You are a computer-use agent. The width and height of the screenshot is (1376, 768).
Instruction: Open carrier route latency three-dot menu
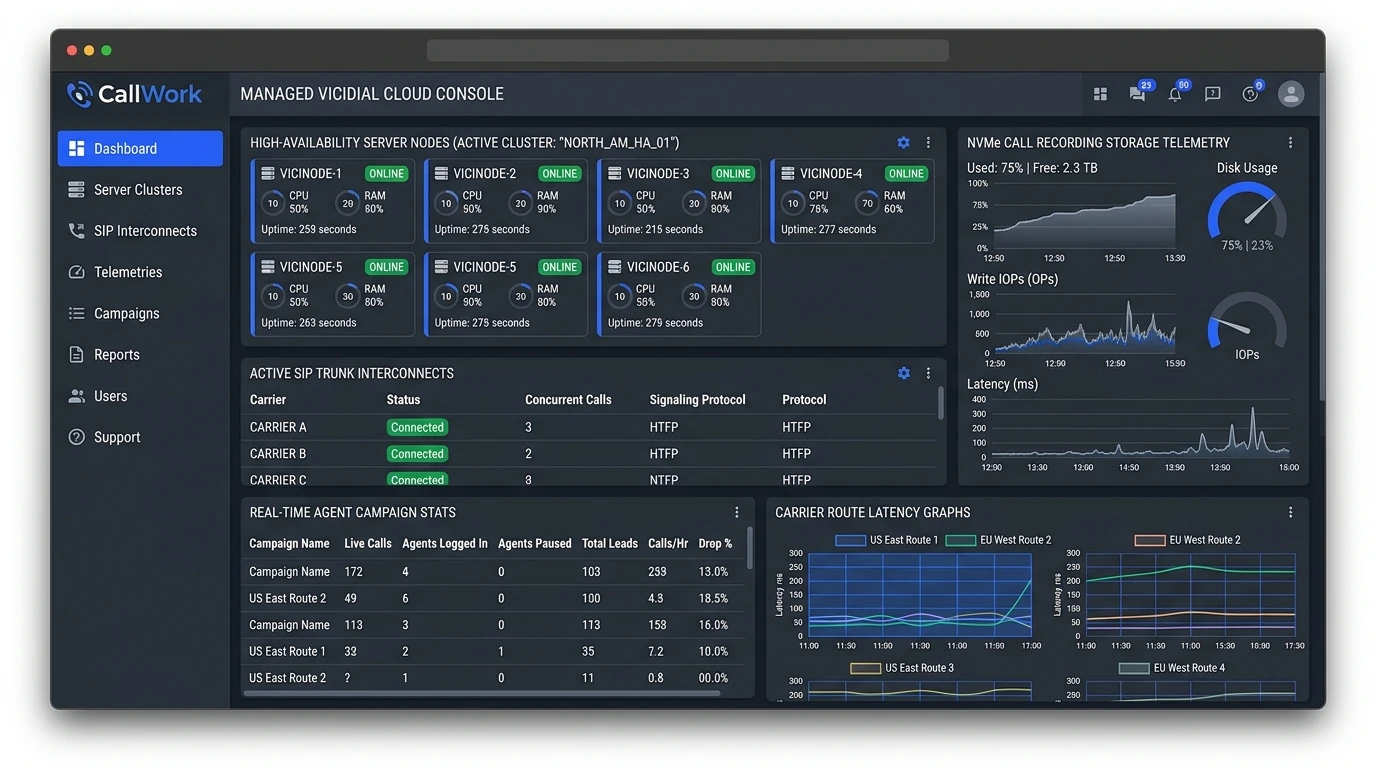[1290, 512]
